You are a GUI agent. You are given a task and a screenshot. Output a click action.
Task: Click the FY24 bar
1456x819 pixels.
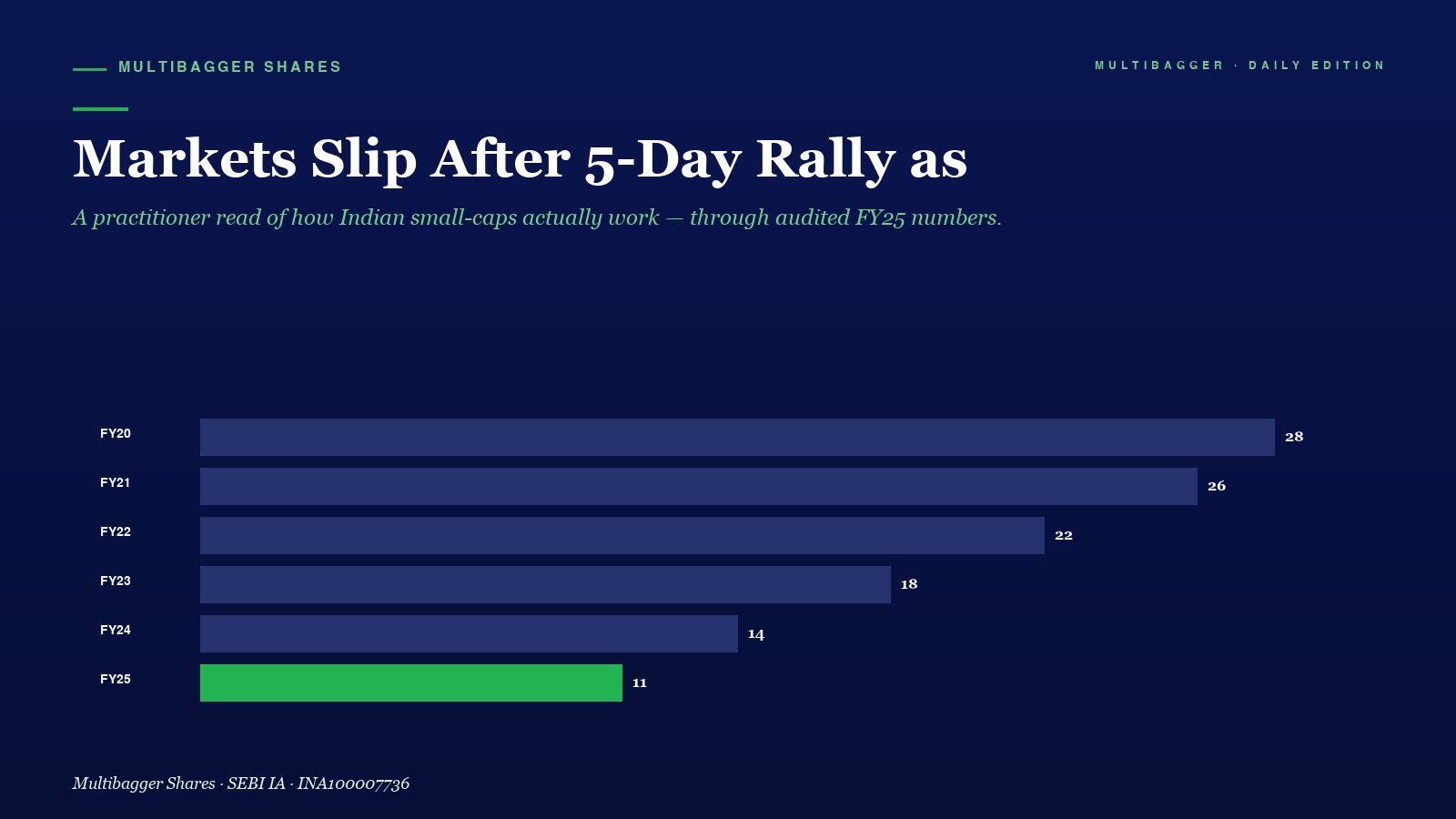pyautogui.click(x=469, y=633)
